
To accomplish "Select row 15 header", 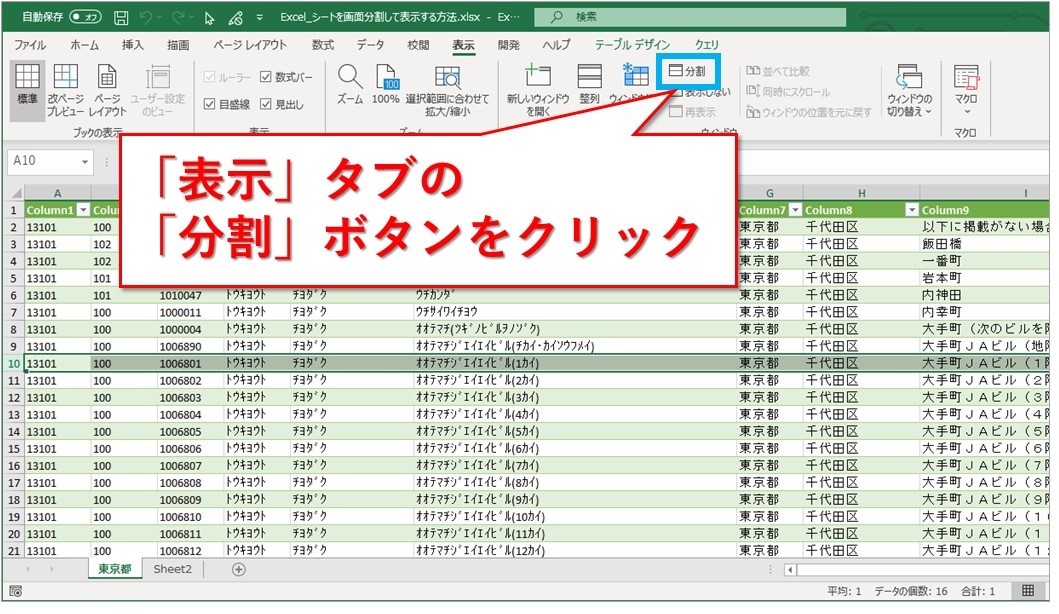I will pyautogui.click(x=14, y=449).
